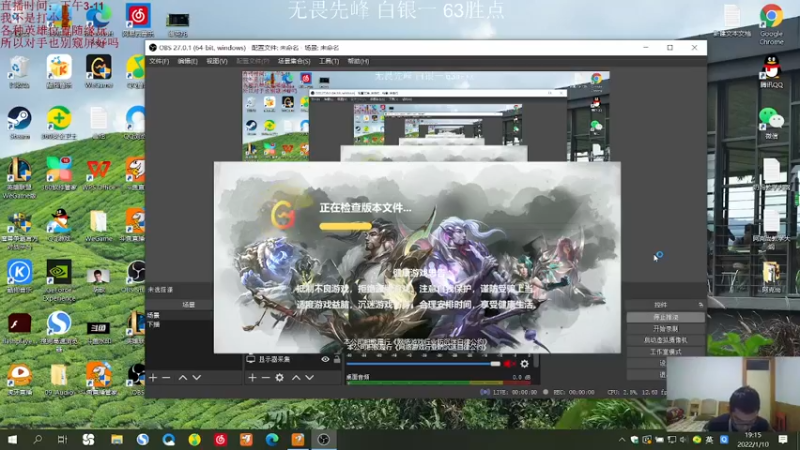This screenshot has height=450, width=800.
Task: Click taskbar search magnifier
Action: coord(37,439)
